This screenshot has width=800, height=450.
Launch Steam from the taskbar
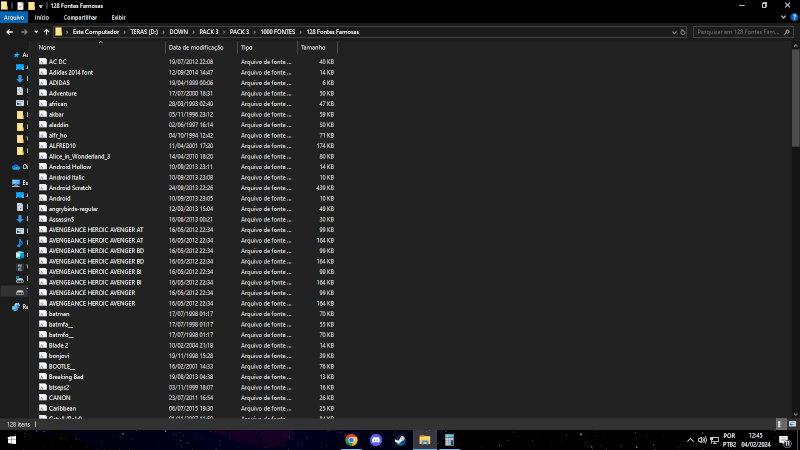(x=400, y=439)
